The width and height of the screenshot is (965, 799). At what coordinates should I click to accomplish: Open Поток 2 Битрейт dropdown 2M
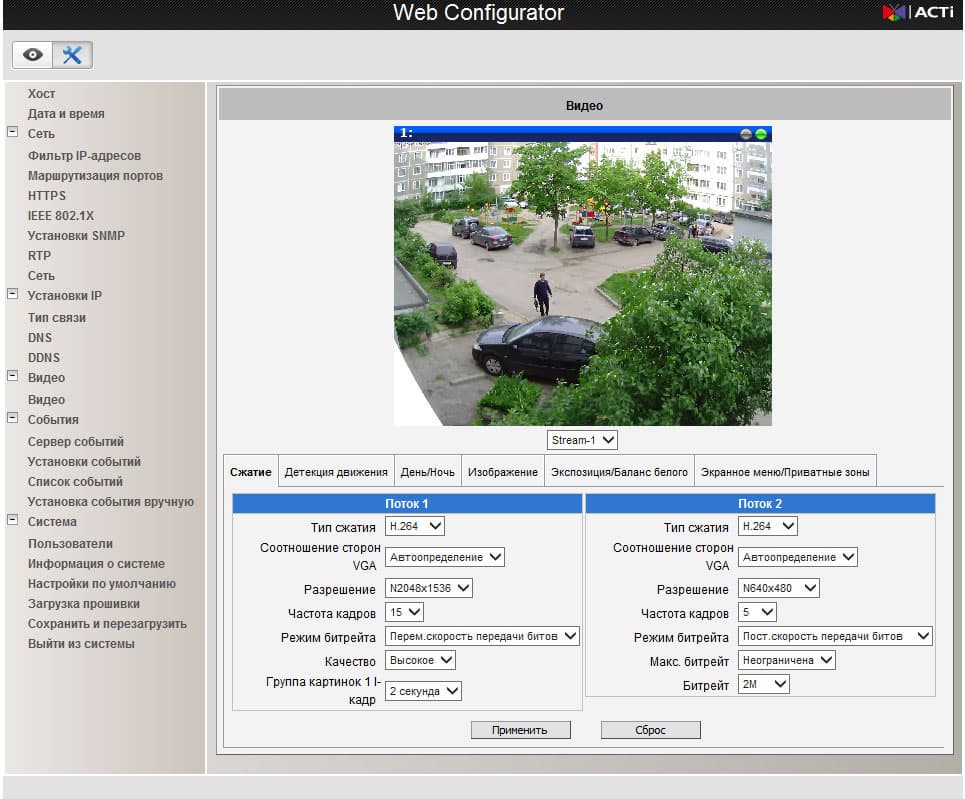(x=764, y=684)
